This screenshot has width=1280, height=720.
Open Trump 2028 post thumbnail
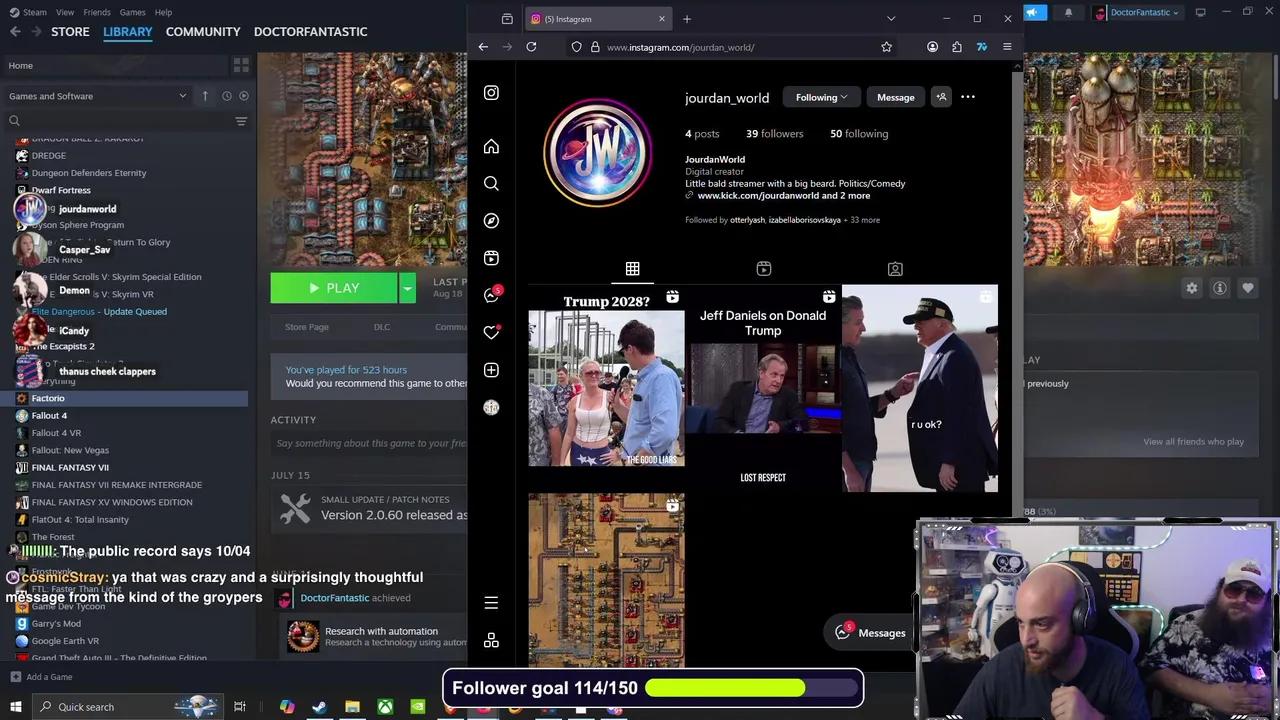click(606, 388)
